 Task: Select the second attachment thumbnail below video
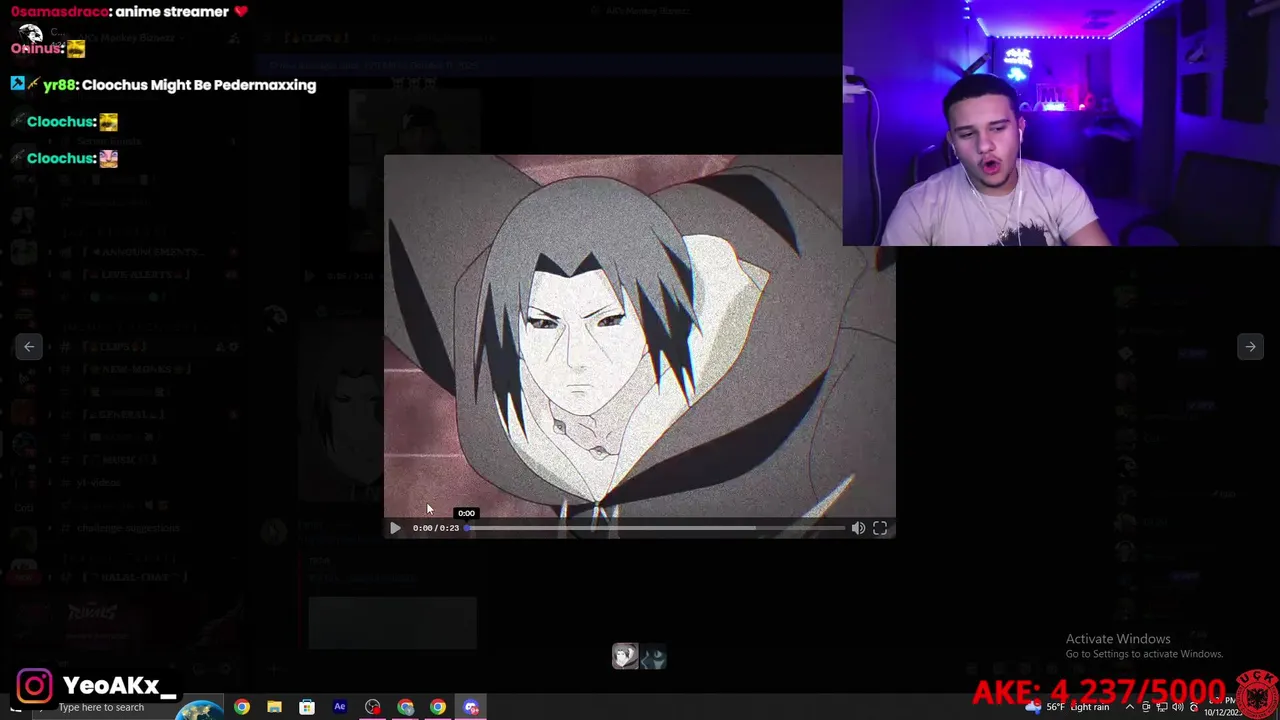click(653, 656)
